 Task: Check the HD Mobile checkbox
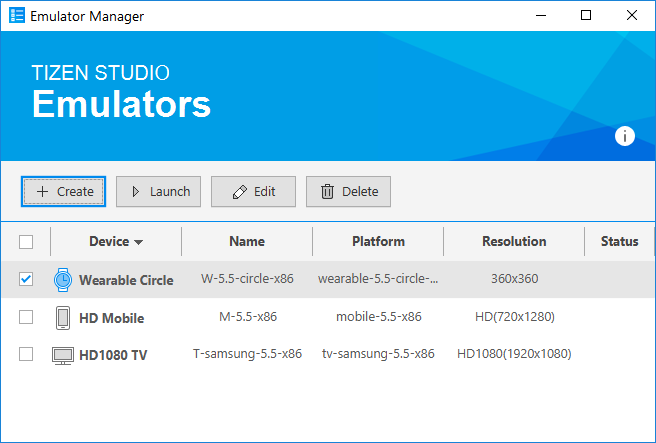(x=26, y=318)
